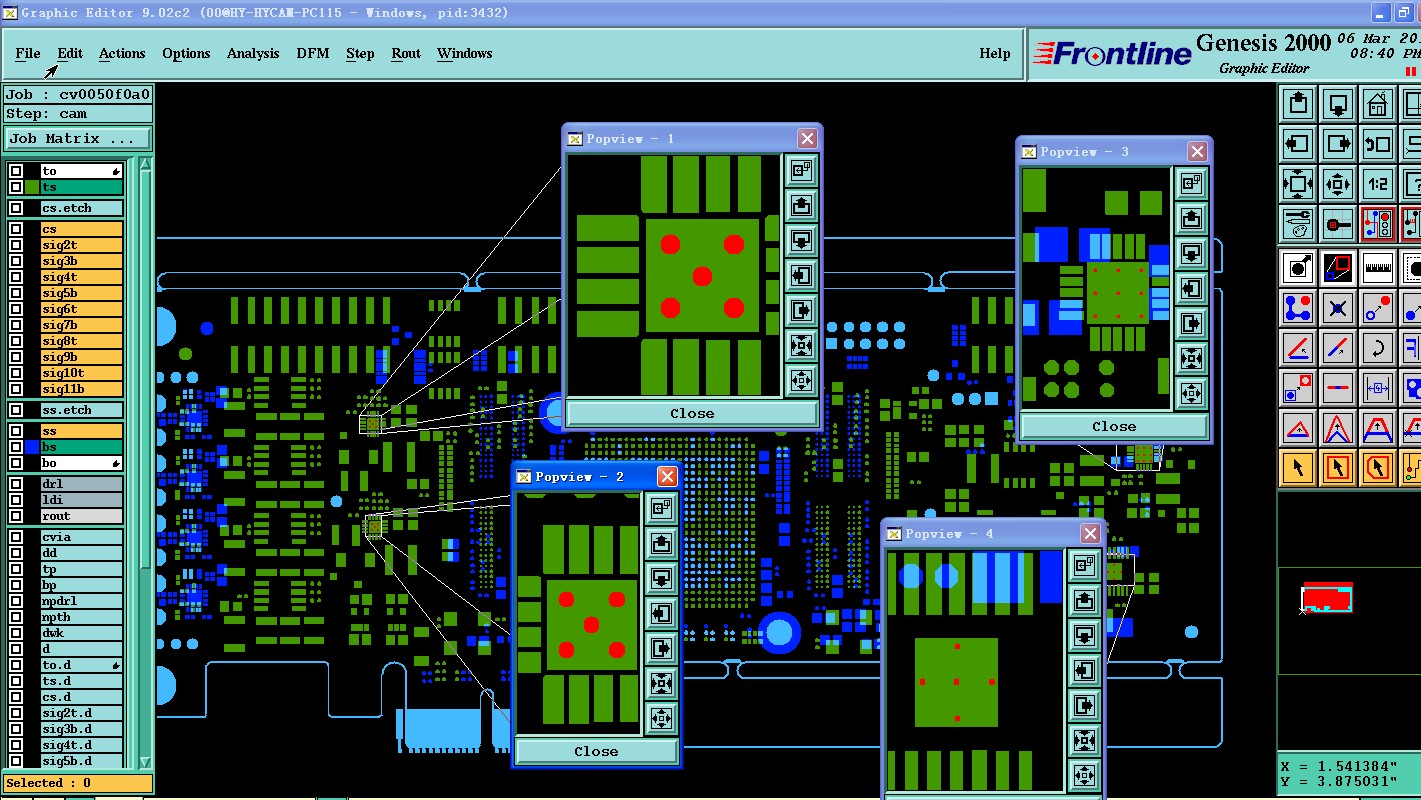Select the polygon area select arrow tool

1378,467
